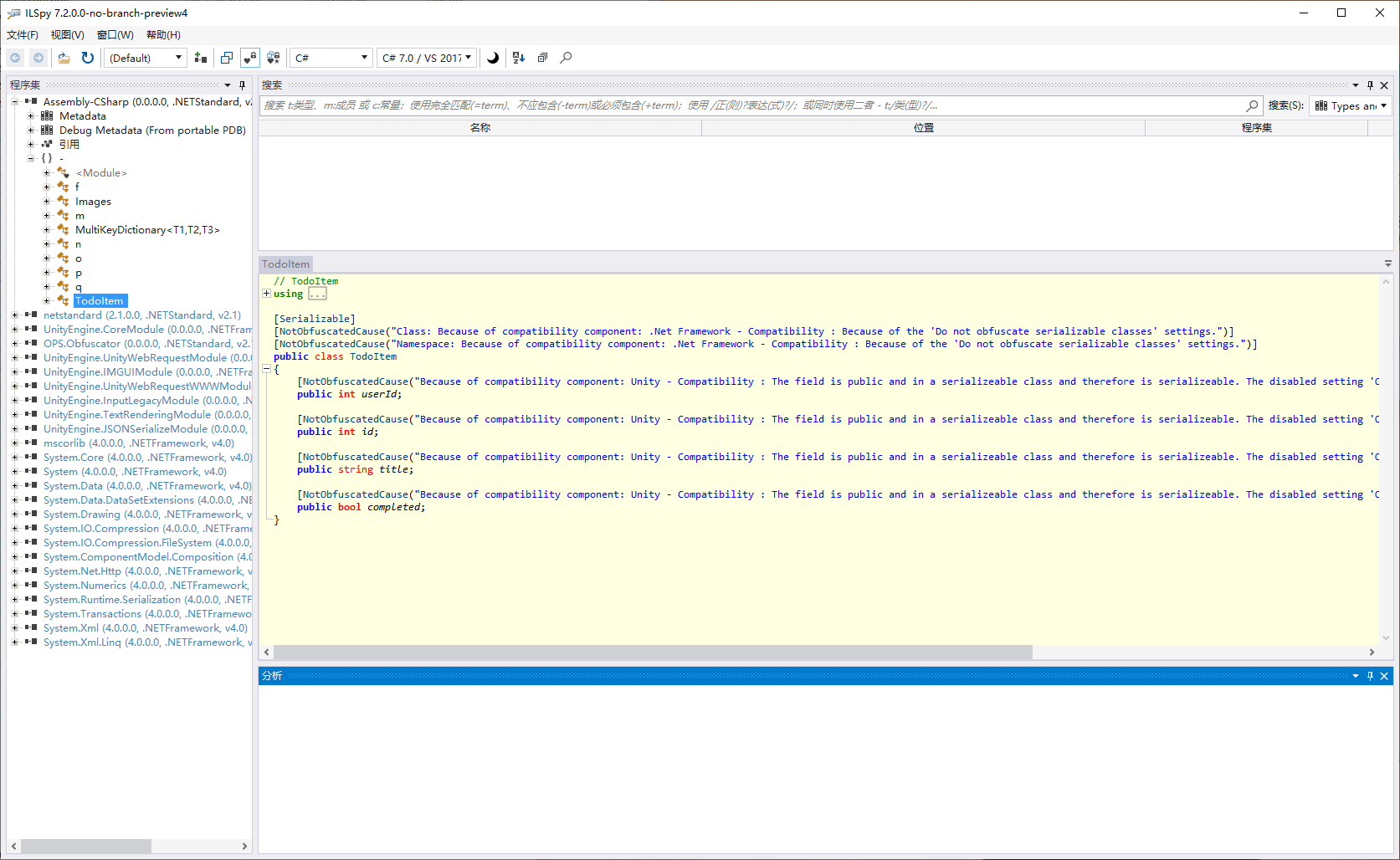1400x860 pixels.
Task: Select the <Module> class in tree
Action: click(101, 173)
